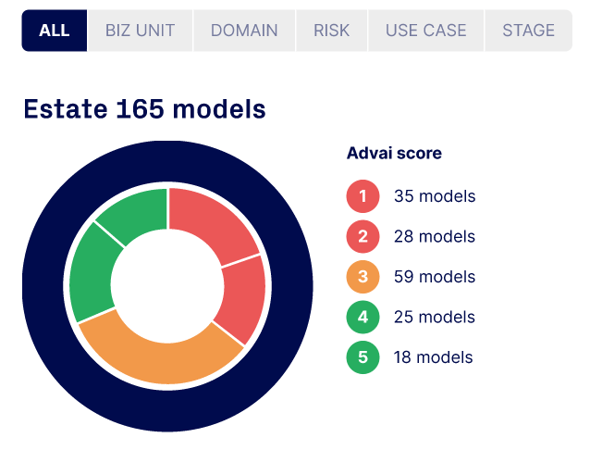Click the Advai score legend title
Screen dimensions: 590x450
394,153
